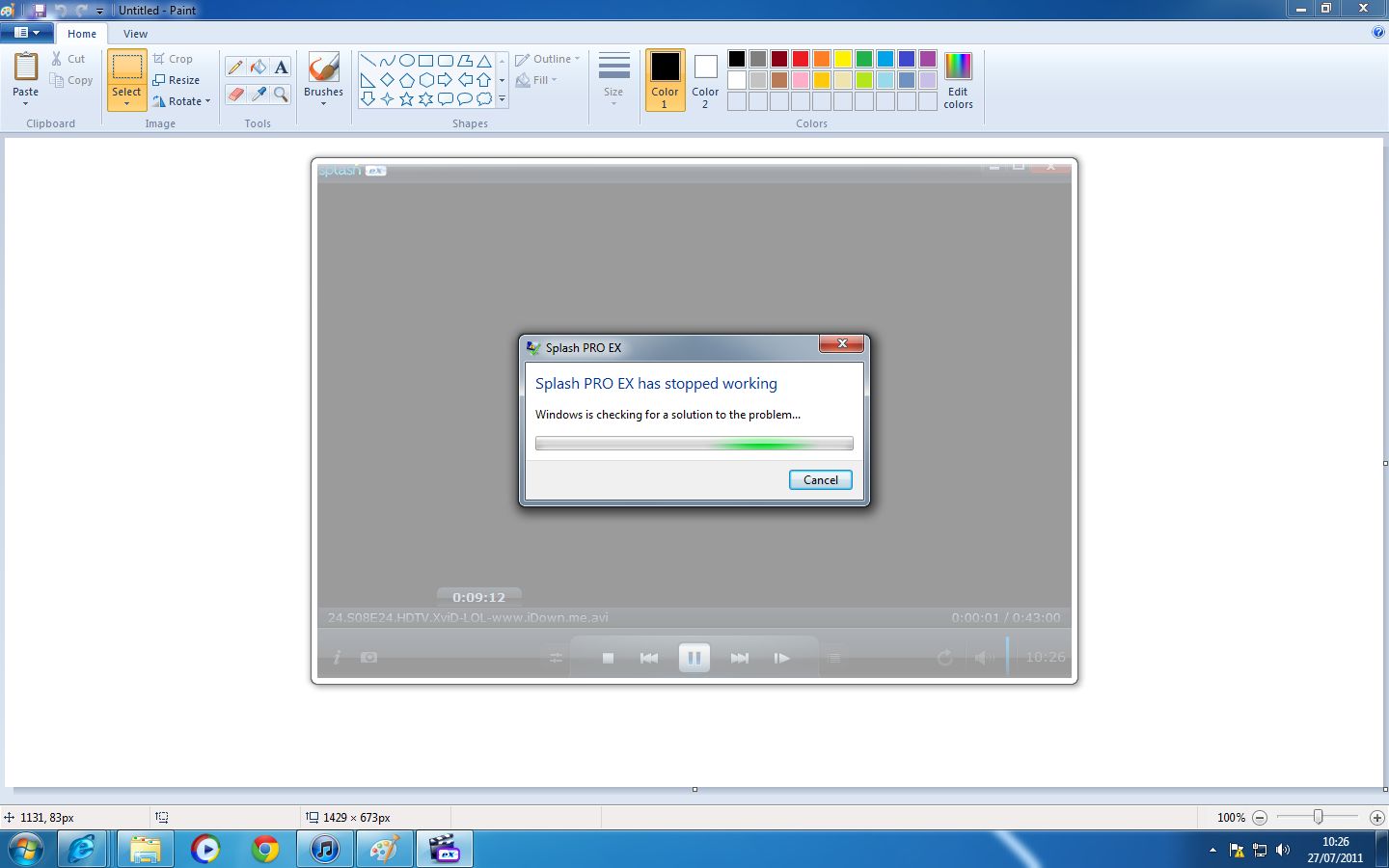Screen dimensions: 1389x868
Task: Choose the Hexagon shape
Action: click(426, 80)
